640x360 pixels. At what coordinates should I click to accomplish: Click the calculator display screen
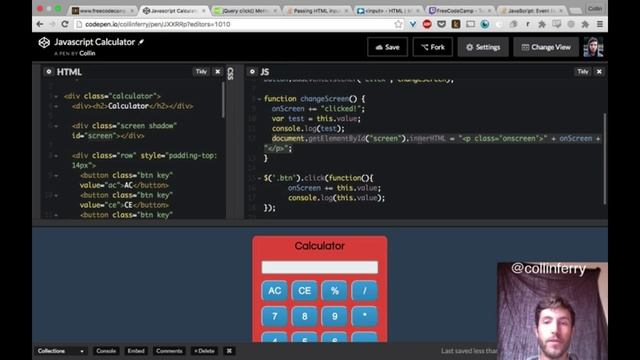[320, 267]
